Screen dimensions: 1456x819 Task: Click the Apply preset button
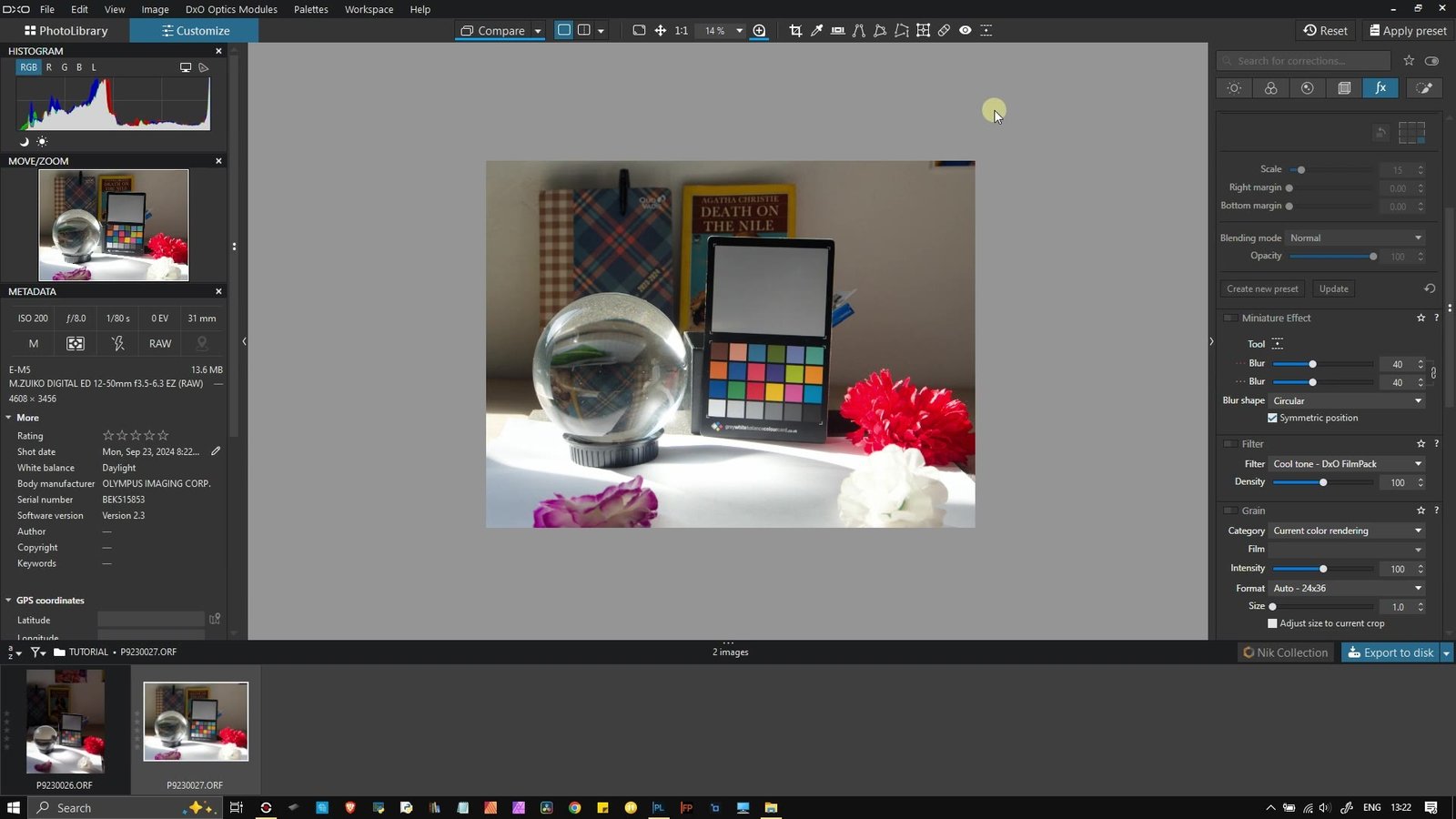point(1408,30)
